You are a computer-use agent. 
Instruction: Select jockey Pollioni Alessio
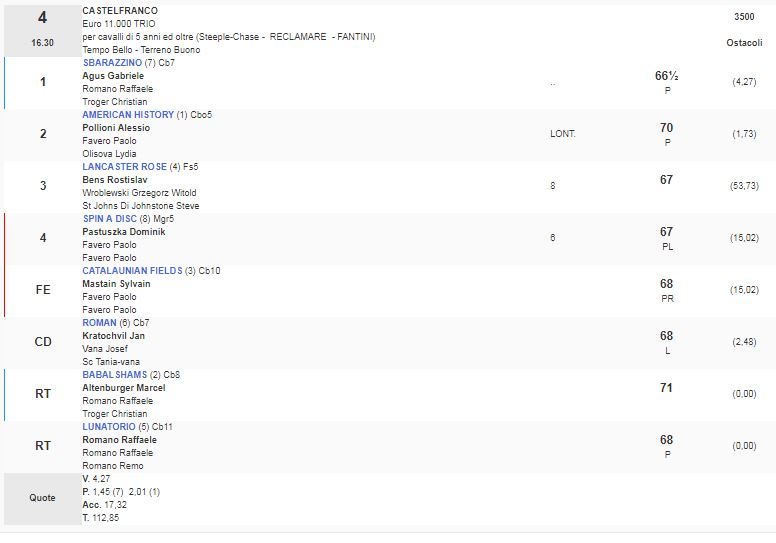pos(116,128)
